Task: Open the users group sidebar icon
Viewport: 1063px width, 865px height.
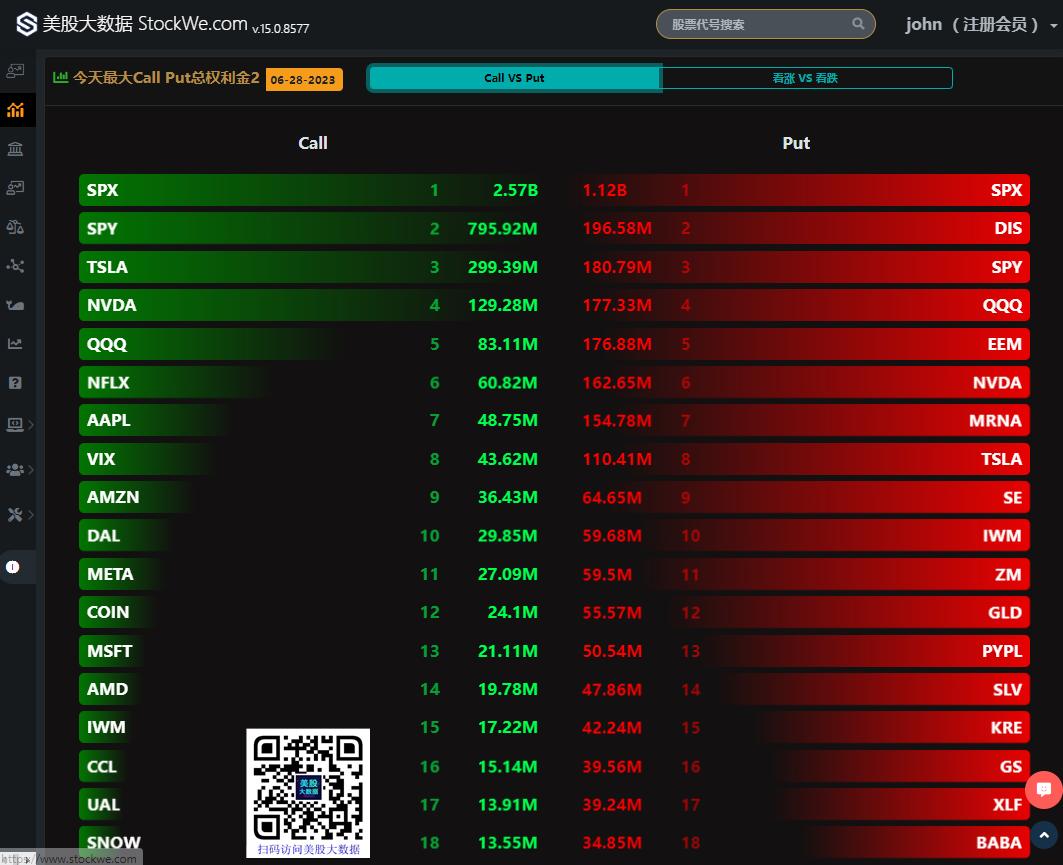Action: coord(15,469)
